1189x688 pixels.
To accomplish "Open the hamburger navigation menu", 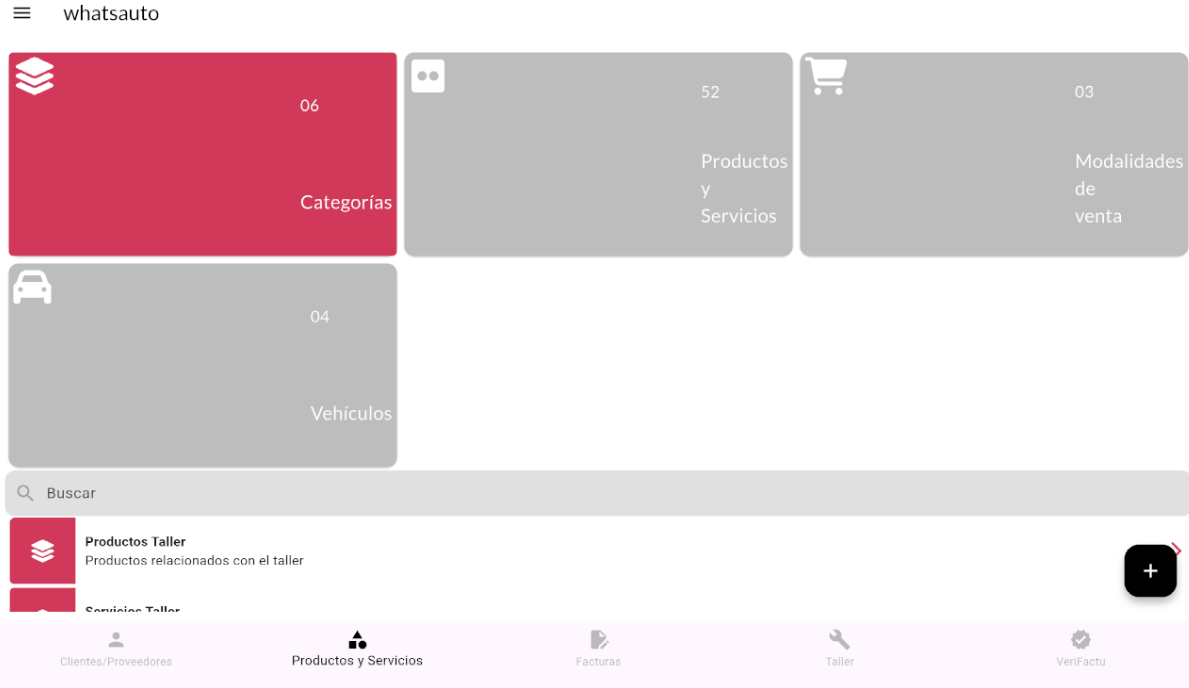I will pyautogui.click(x=22, y=13).
